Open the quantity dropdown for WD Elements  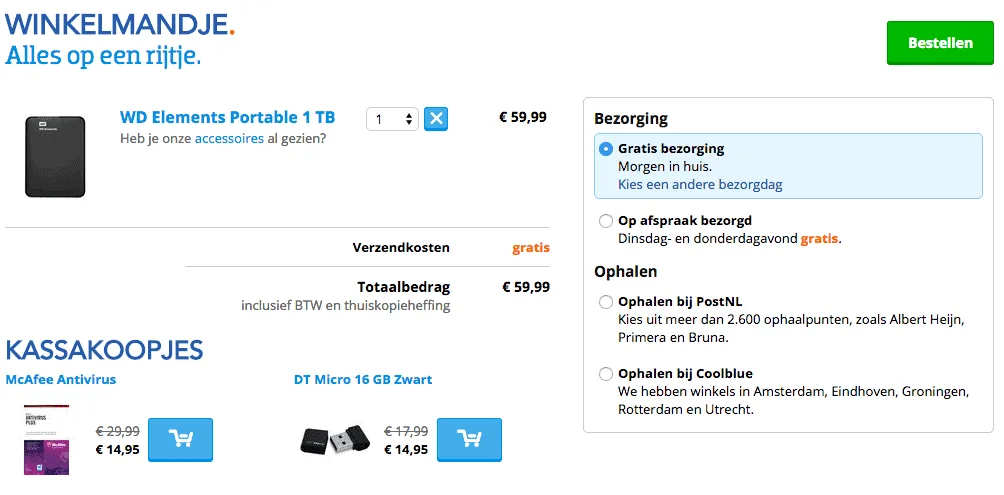click(x=392, y=119)
